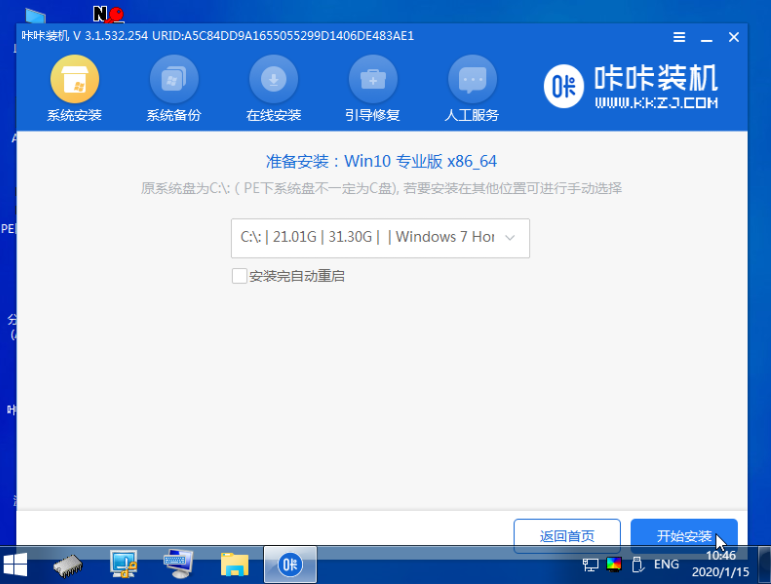
Task: Open 引导修复 (Boot Repair) tool
Action: tap(373, 89)
